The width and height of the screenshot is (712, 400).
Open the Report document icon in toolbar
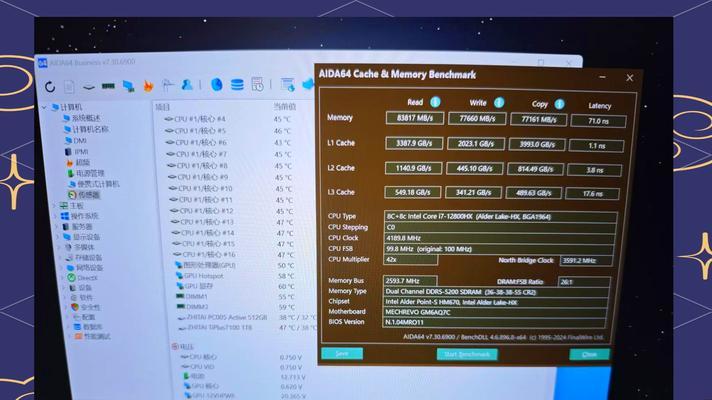tap(69, 86)
